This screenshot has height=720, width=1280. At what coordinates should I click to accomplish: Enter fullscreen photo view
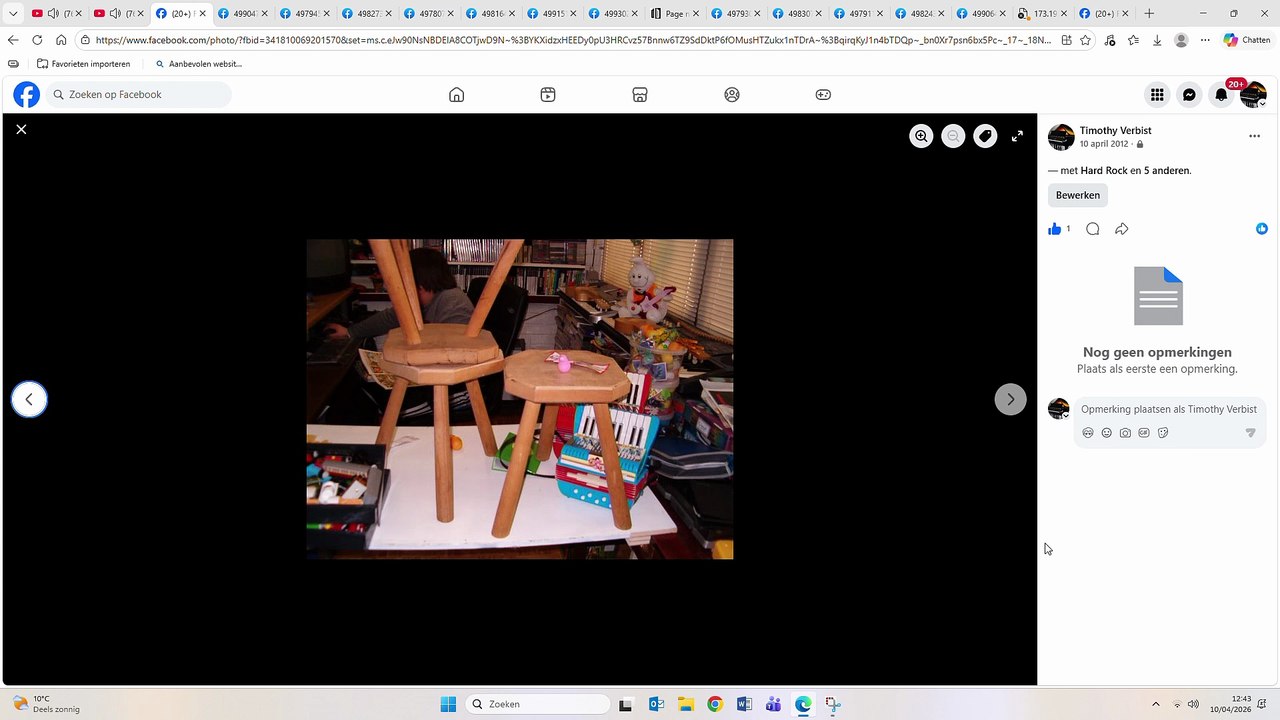coord(1017,136)
